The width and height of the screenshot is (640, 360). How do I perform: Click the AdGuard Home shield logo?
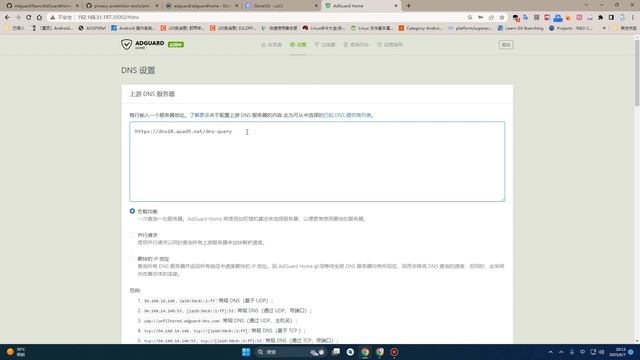[127, 44]
